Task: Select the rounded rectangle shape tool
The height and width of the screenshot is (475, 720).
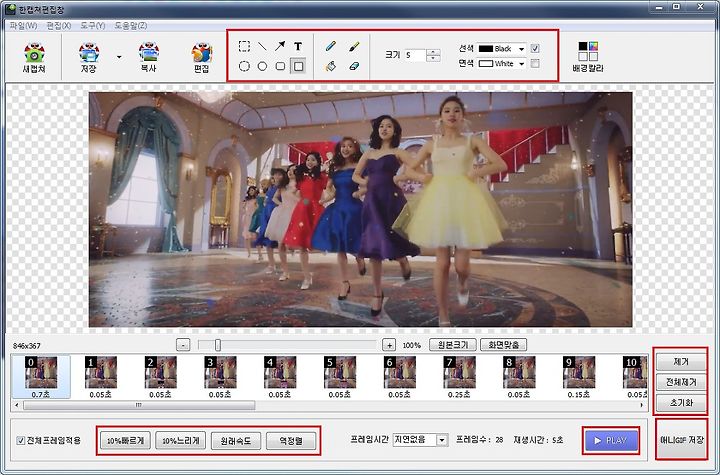Action: tap(280, 66)
